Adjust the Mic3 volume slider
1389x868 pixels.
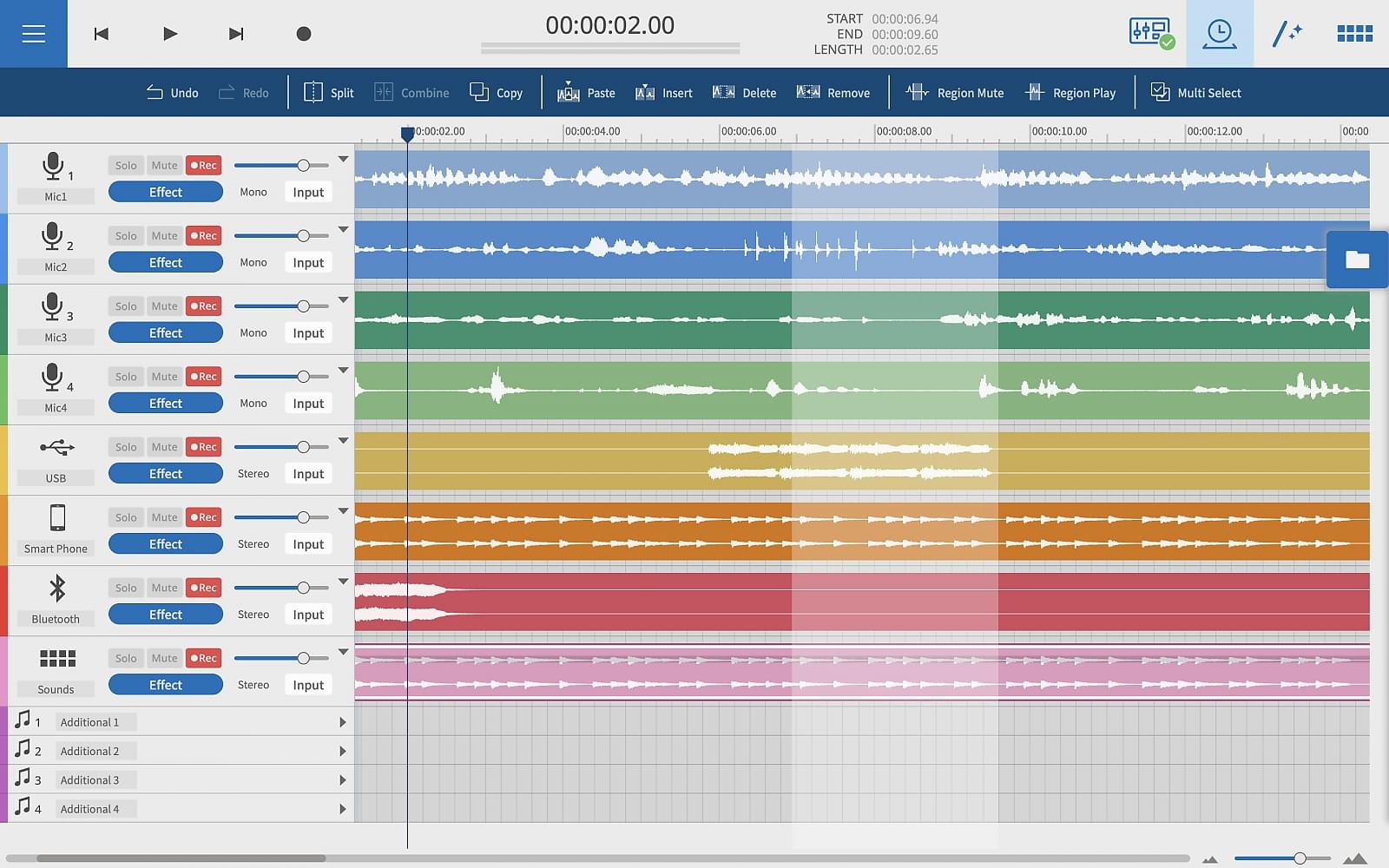[303, 306]
